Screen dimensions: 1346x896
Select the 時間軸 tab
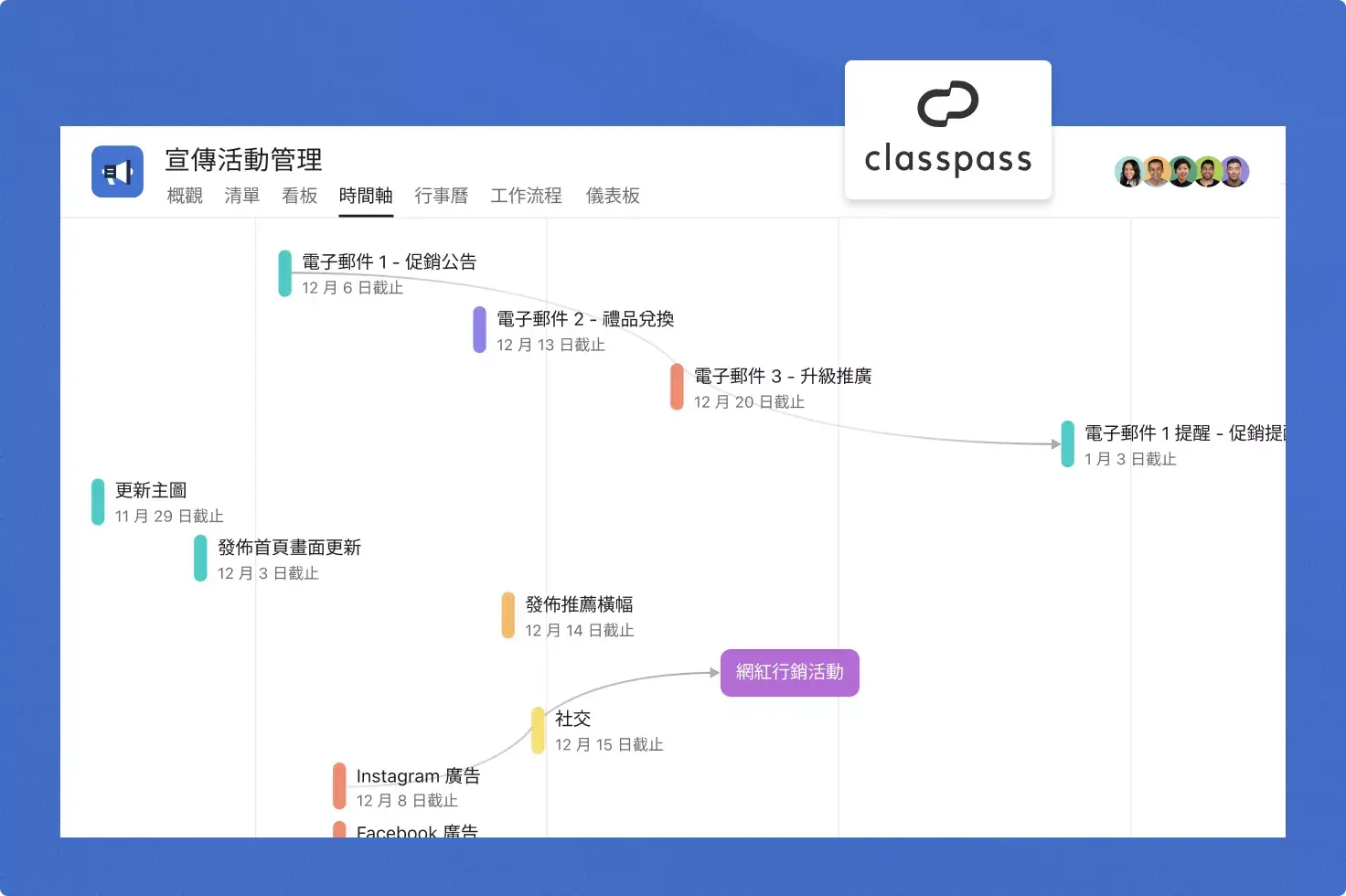click(366, 196)
